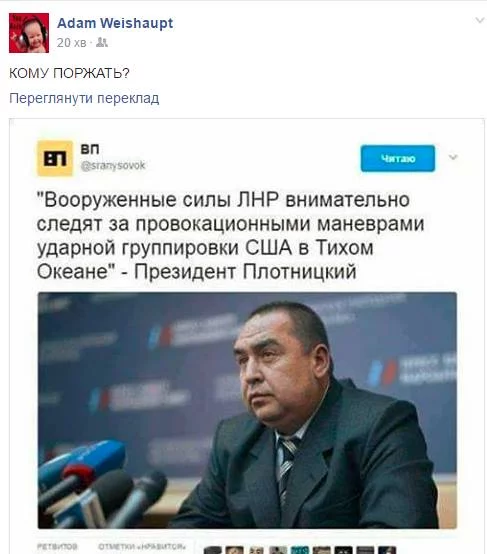Expand the post options chevron at top right
This screenshot has height=554, width=487.
click(479, 20)
